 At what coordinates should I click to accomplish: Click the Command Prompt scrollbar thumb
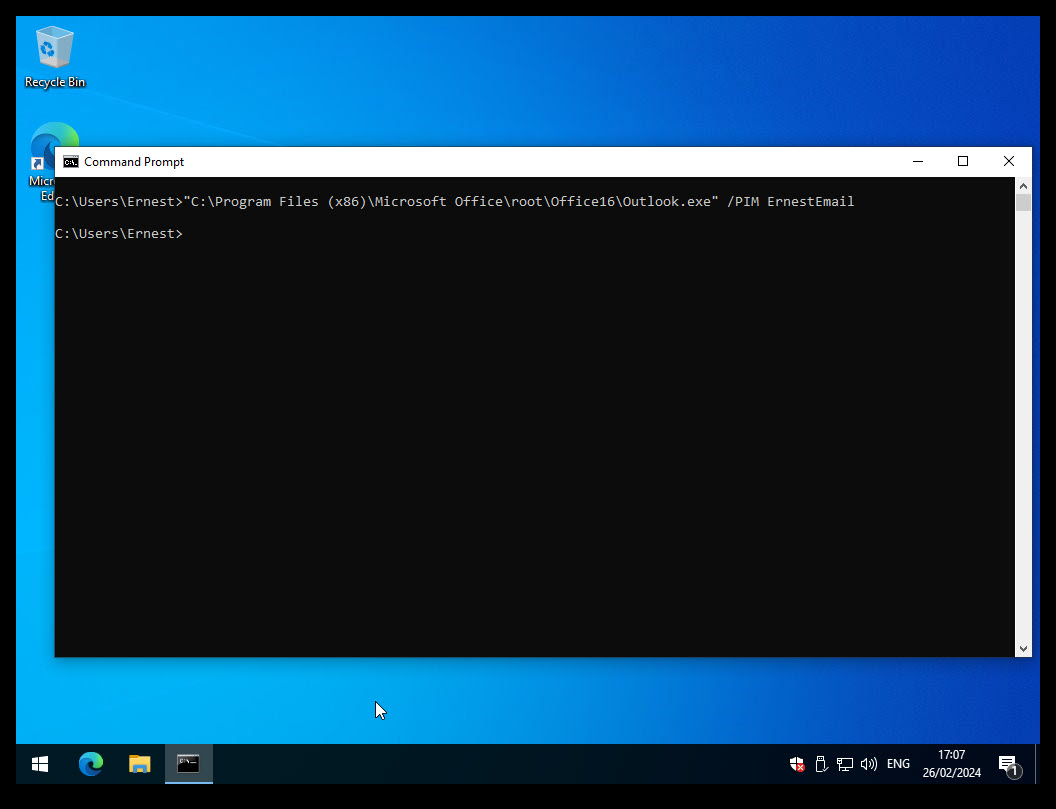point(1023,203)
